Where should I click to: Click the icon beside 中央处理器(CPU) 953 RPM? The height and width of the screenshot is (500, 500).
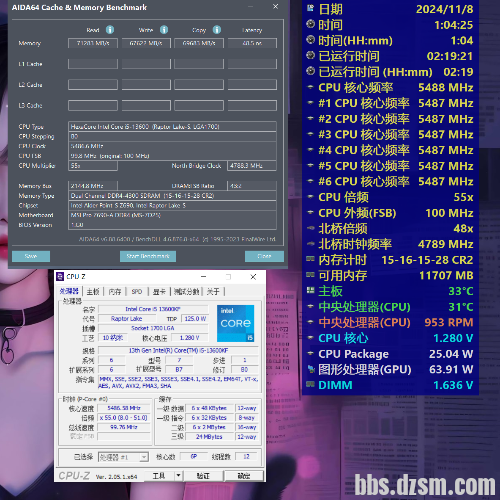pos(310,322)
